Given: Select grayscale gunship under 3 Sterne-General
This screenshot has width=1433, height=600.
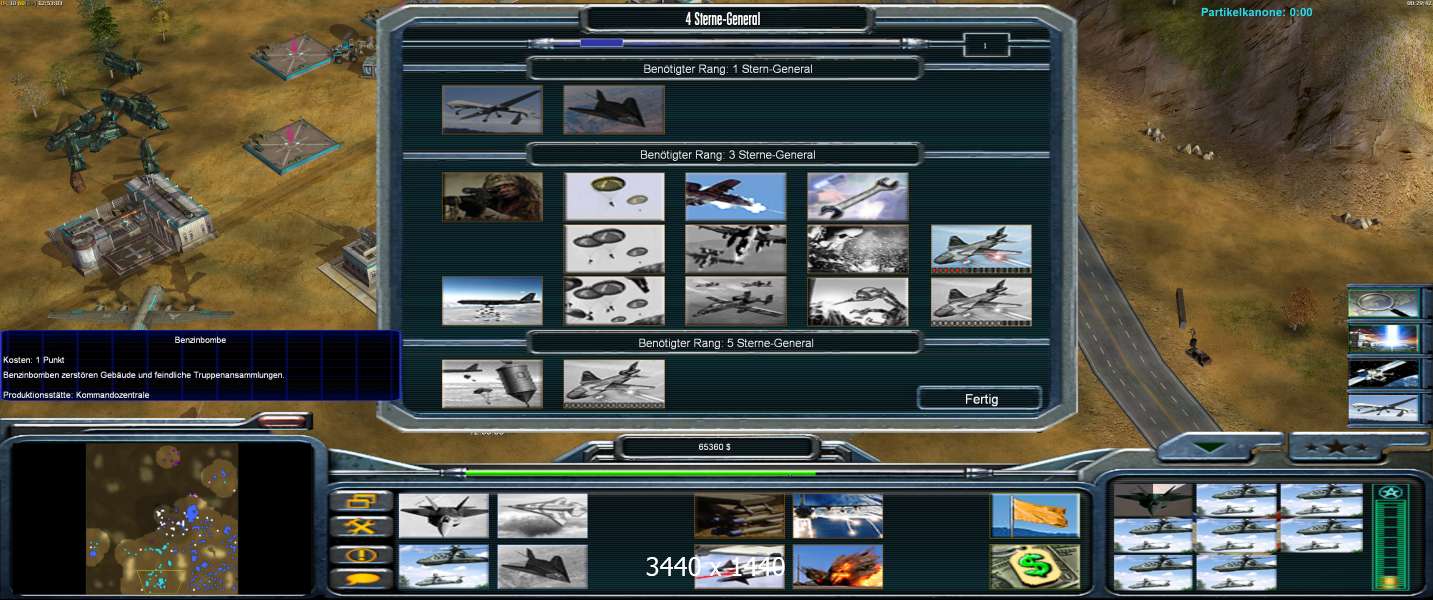Looking at the screenshot, I should click(981, 301).
